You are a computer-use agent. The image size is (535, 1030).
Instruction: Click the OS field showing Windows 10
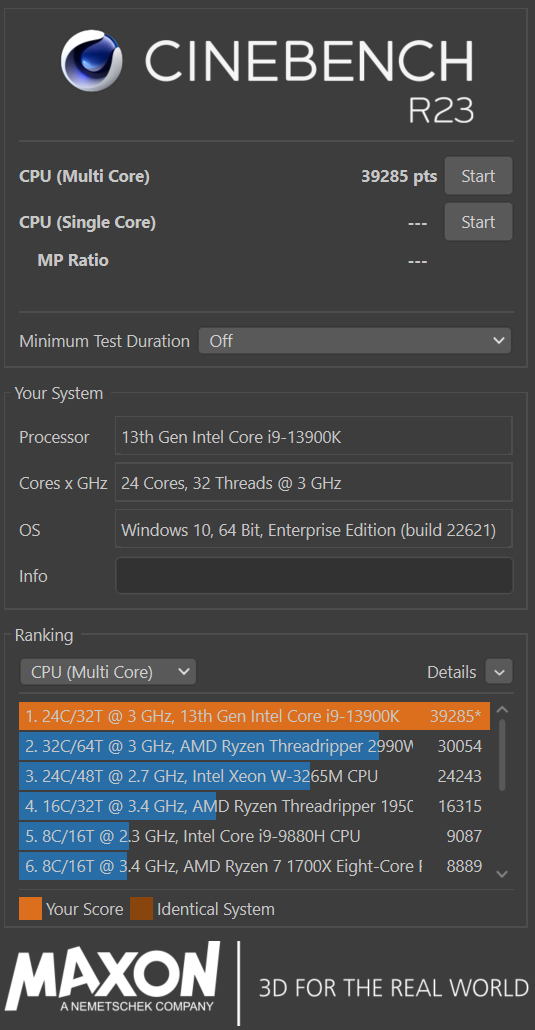314,529
